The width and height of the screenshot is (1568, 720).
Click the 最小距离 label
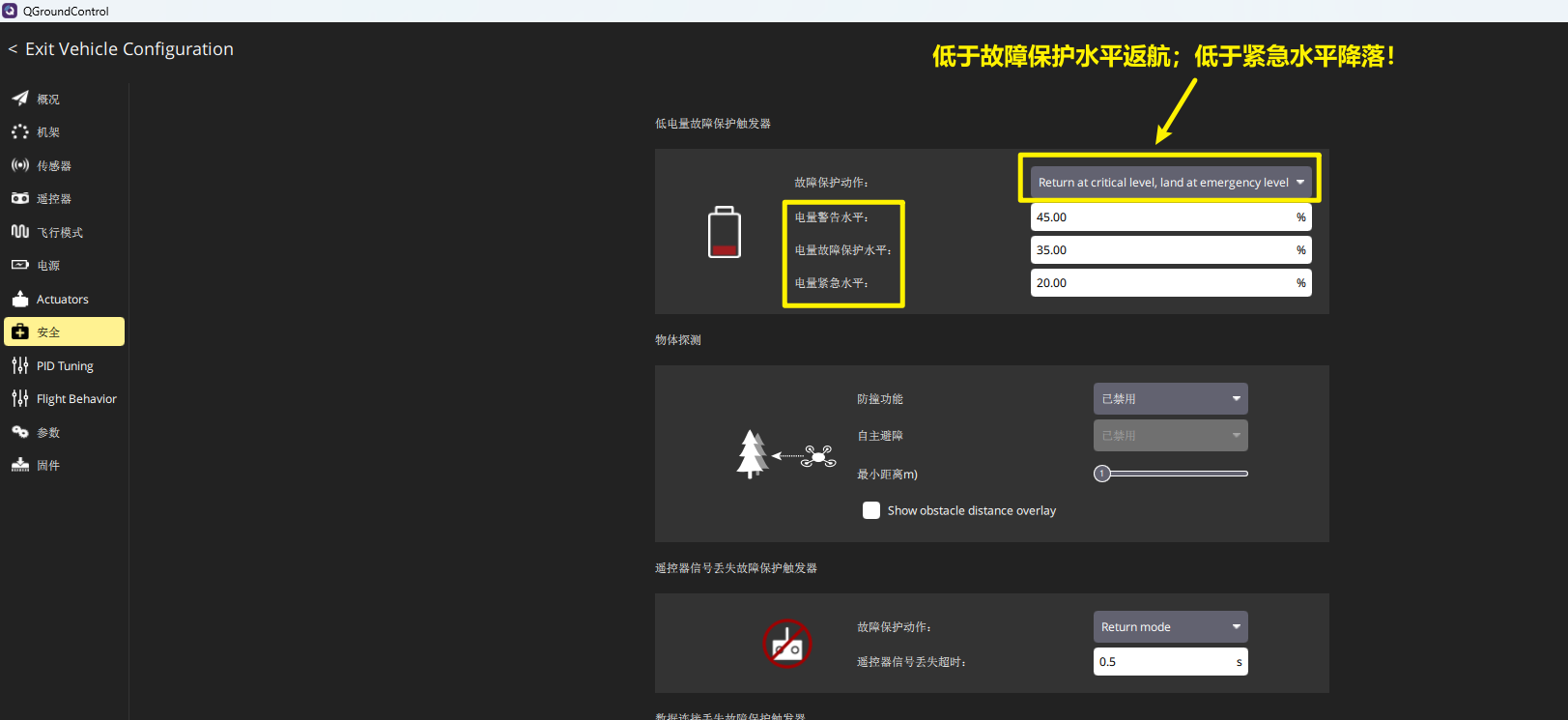(887, 475)
